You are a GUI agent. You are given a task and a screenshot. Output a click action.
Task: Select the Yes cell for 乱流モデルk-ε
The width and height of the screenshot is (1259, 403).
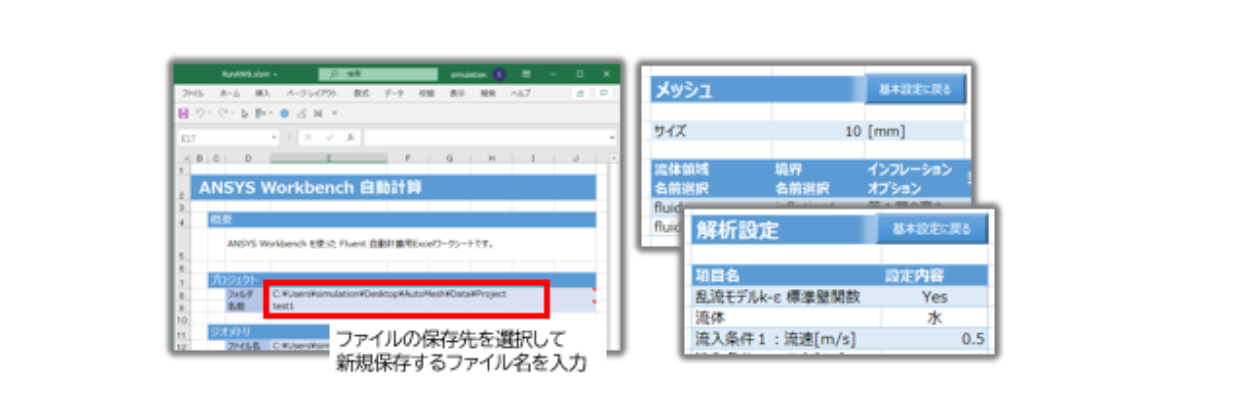pyautogui.click(x=935, y=296)
